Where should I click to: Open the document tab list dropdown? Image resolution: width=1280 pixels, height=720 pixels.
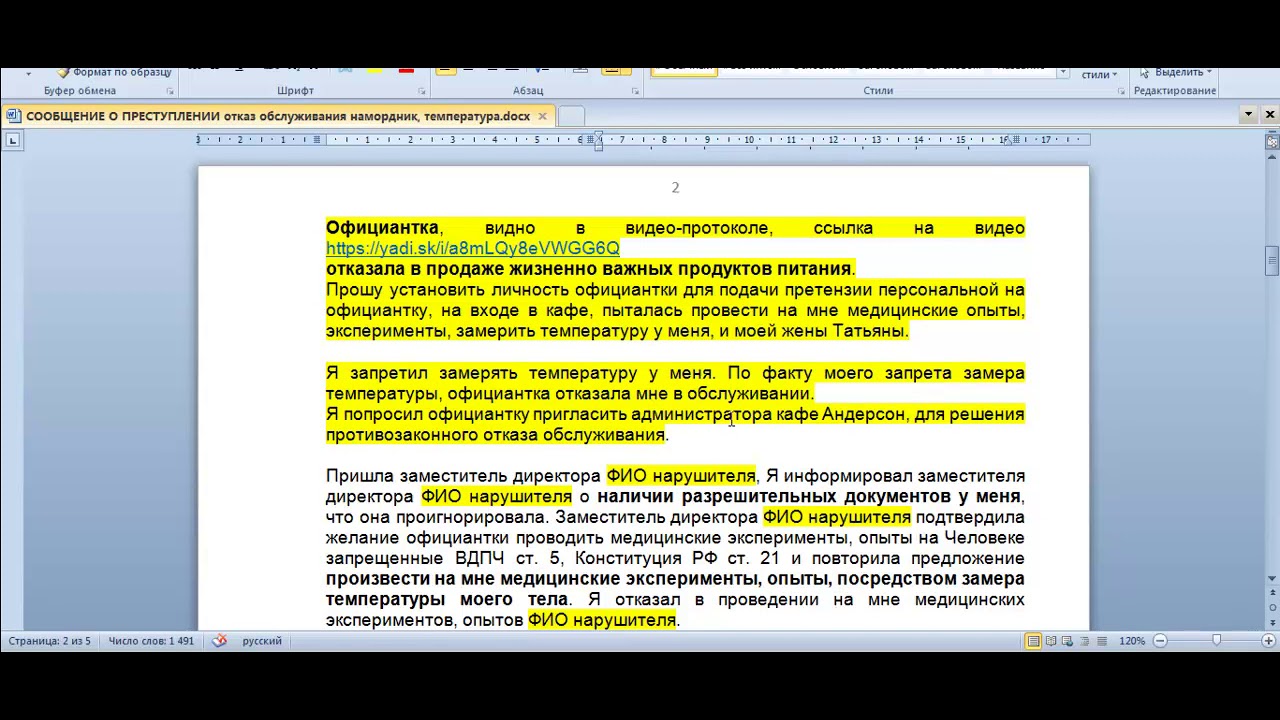click(x=1248, y=115)
